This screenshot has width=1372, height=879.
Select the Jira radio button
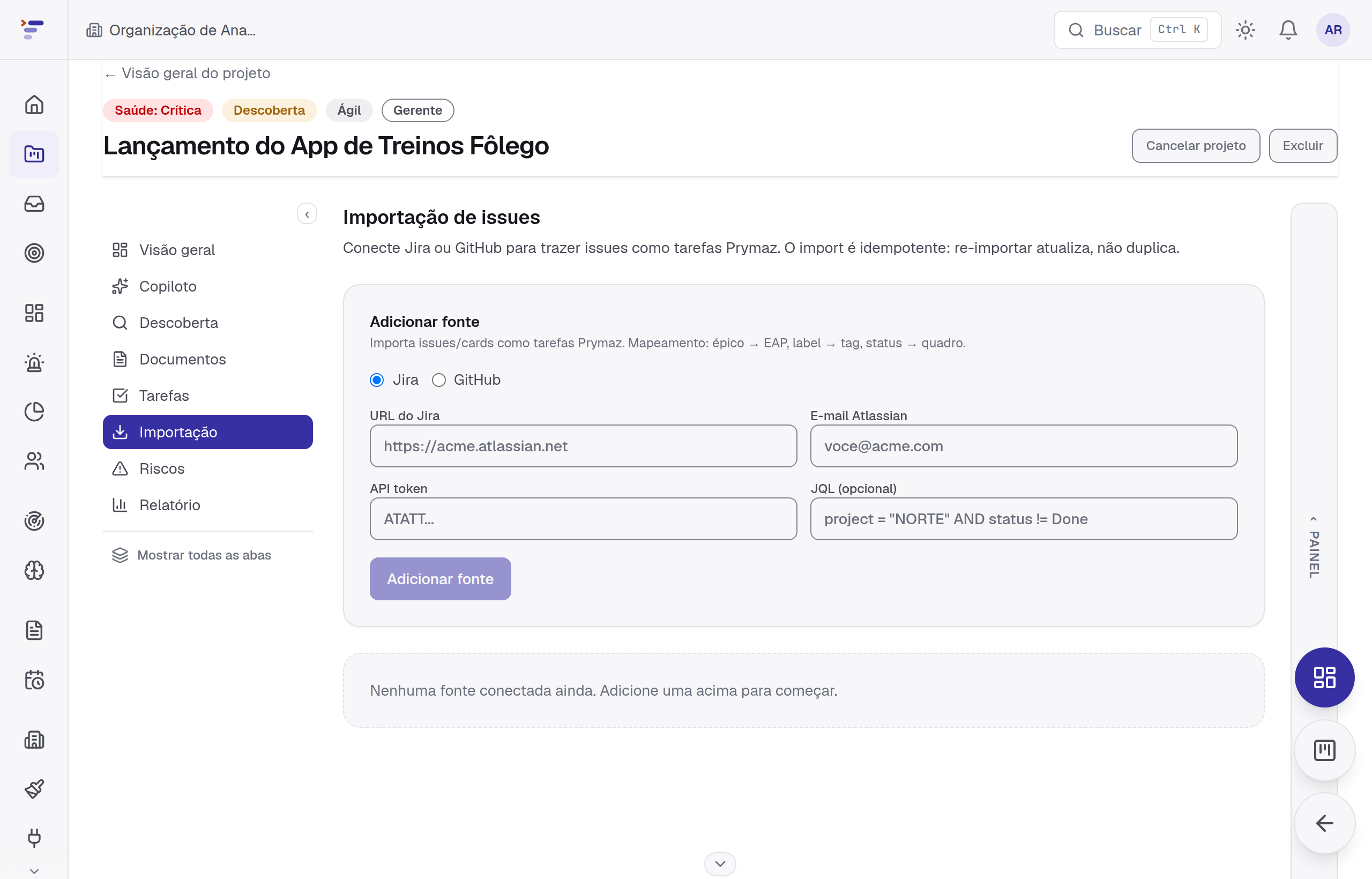click(377, 379)
